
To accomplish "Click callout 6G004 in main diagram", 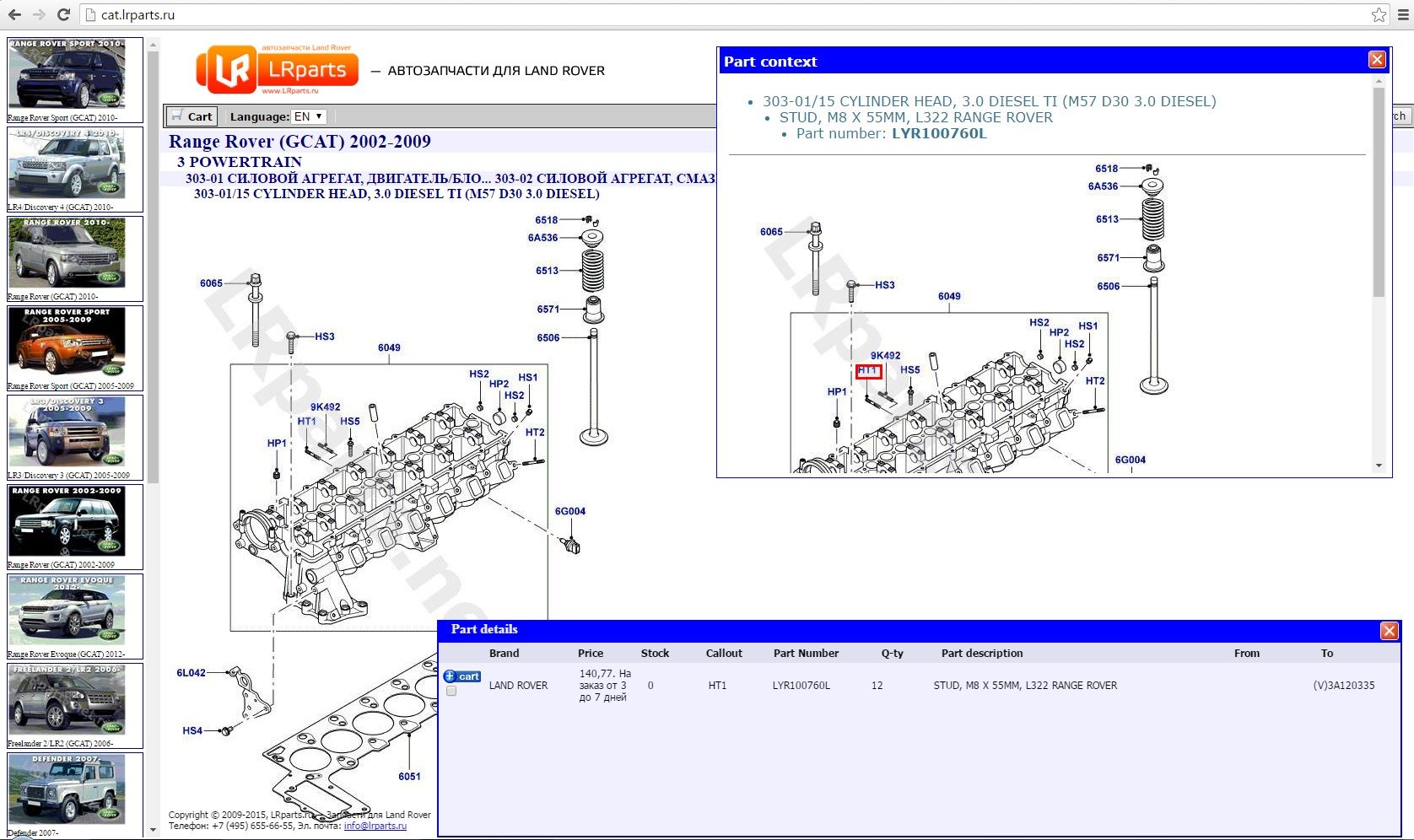I will [x=569, y=511].
